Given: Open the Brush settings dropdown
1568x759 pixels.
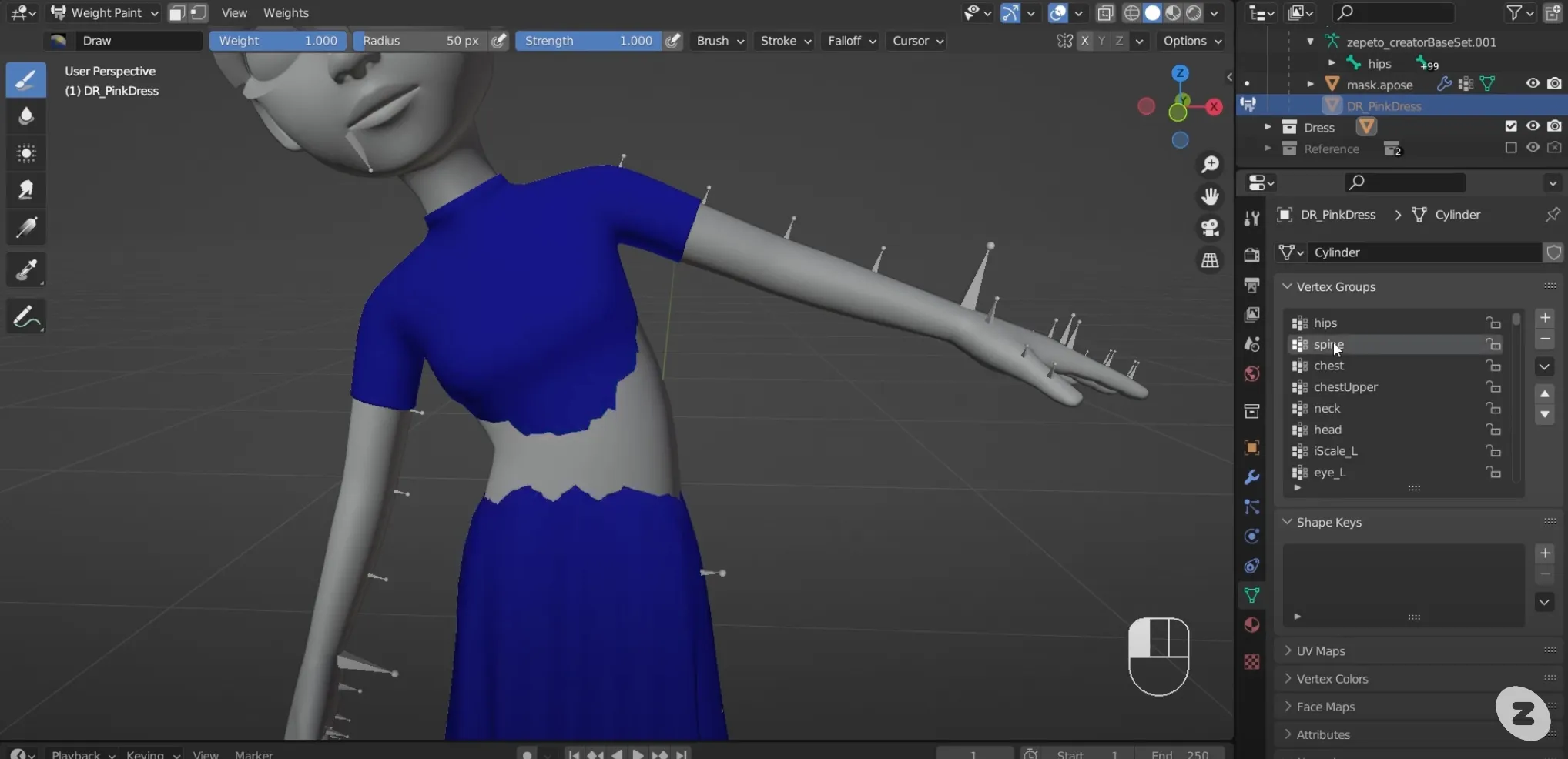Looking at the screenshot, I should pyautogui.click(x=720, y=41).
